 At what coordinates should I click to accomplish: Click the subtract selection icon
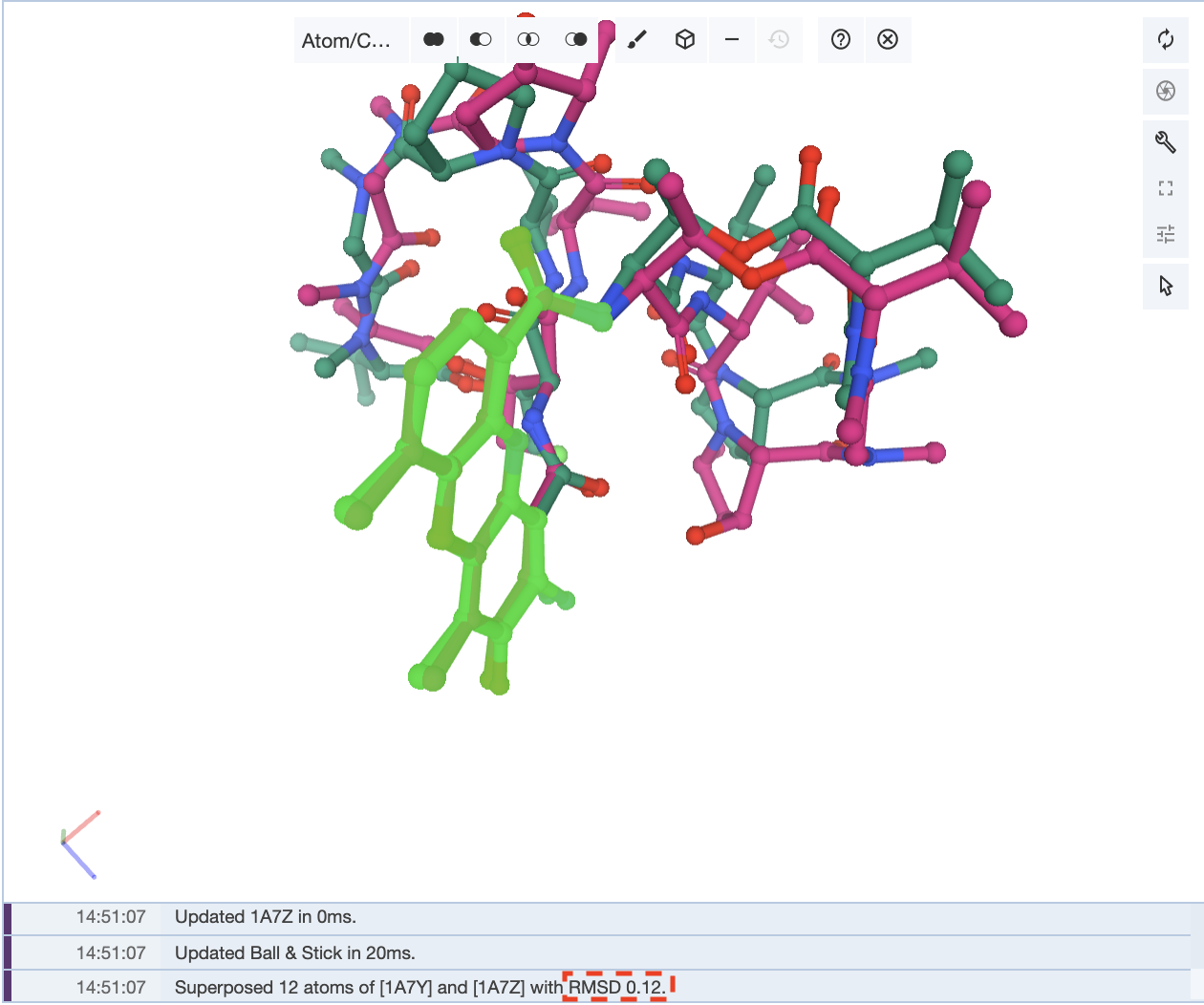pos(481,40)
